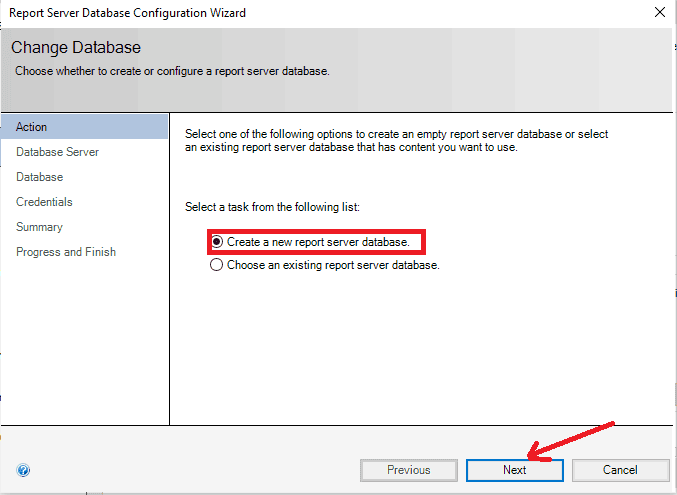
Task: Select the Progress and Finish step
Action: (66, 252)
